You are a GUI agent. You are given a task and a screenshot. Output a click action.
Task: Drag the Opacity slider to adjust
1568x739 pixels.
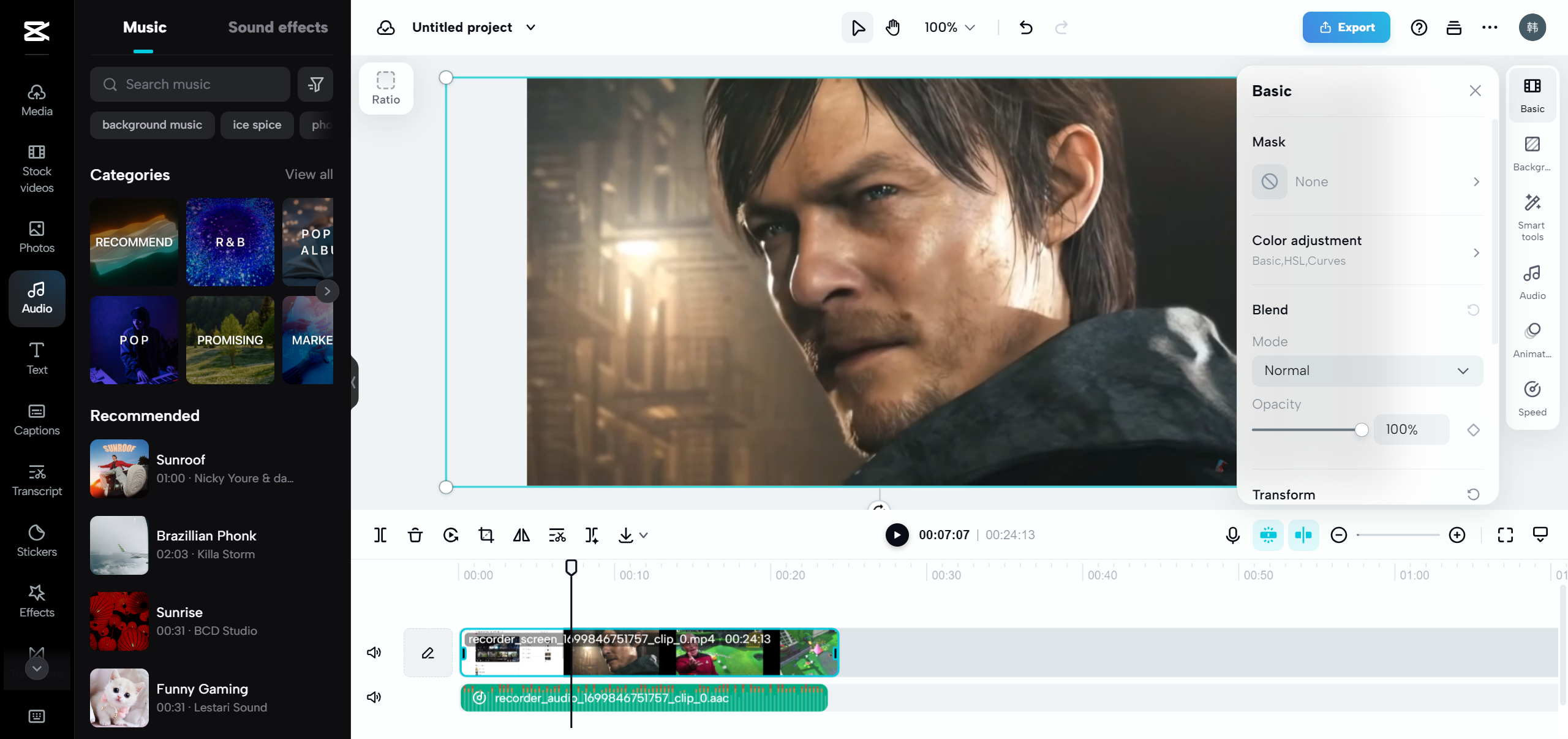[x=1363, y=430]
